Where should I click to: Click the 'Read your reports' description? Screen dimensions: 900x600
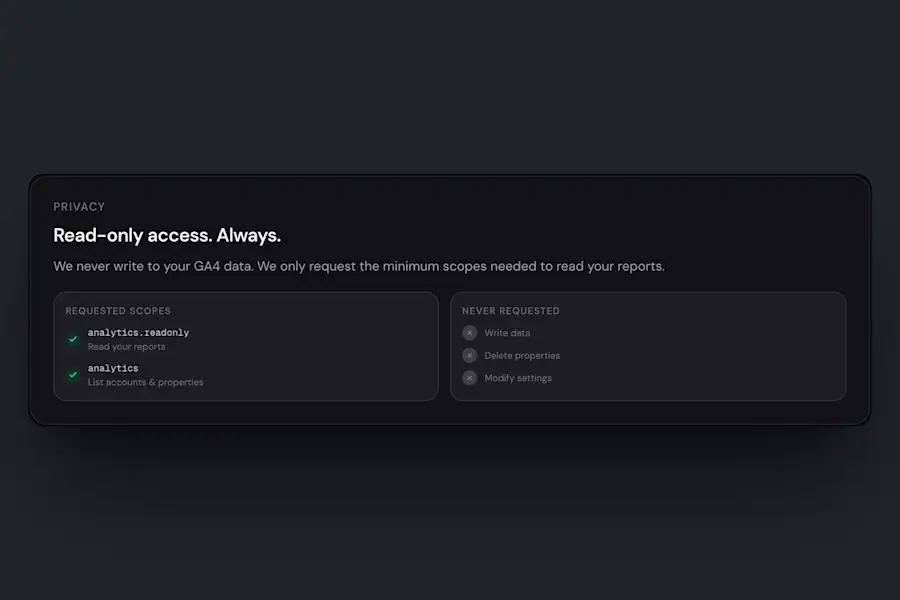pos(126,347)
